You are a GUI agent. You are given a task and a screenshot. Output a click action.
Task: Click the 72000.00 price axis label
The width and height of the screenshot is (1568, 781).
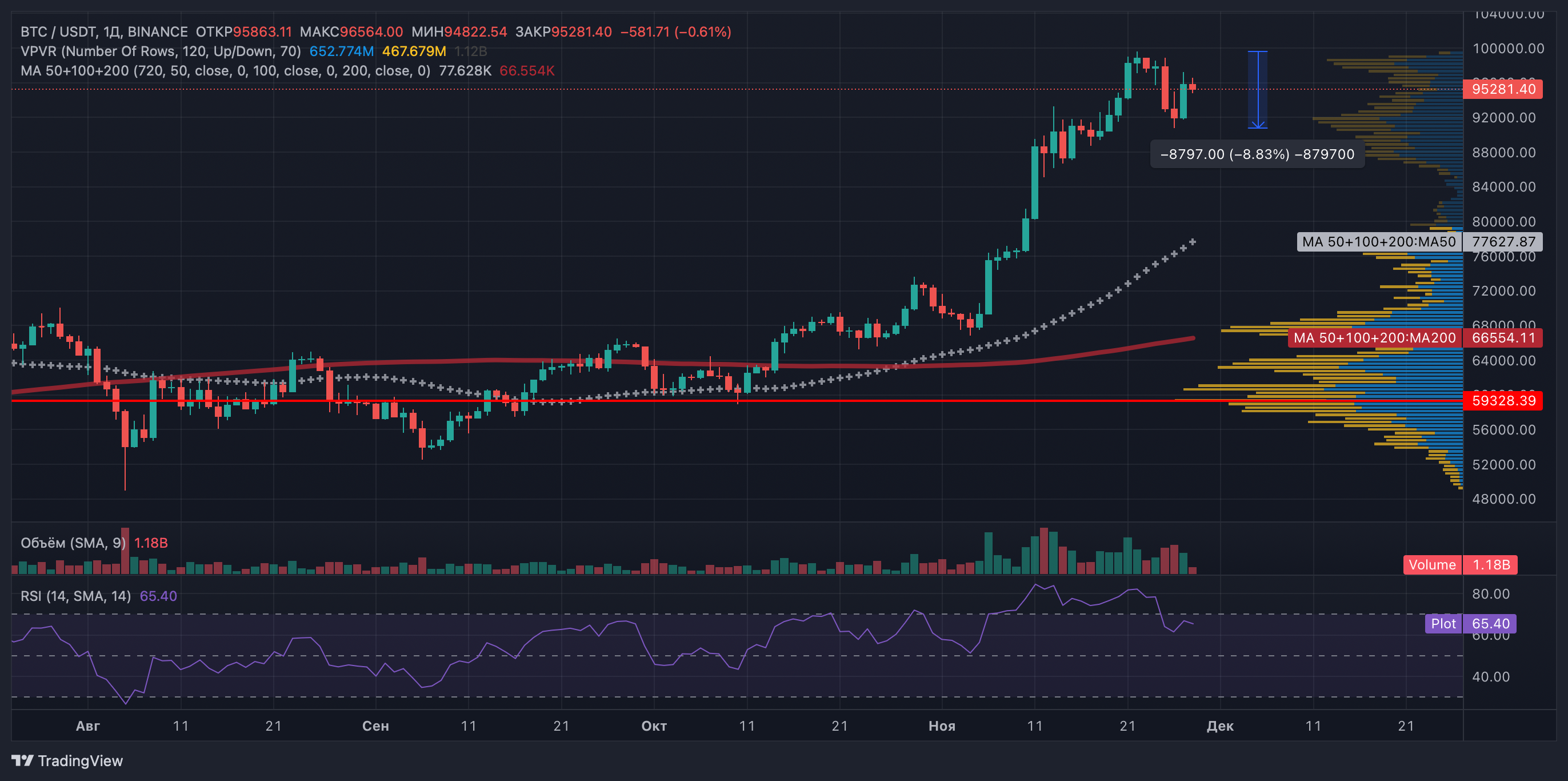1503,290
